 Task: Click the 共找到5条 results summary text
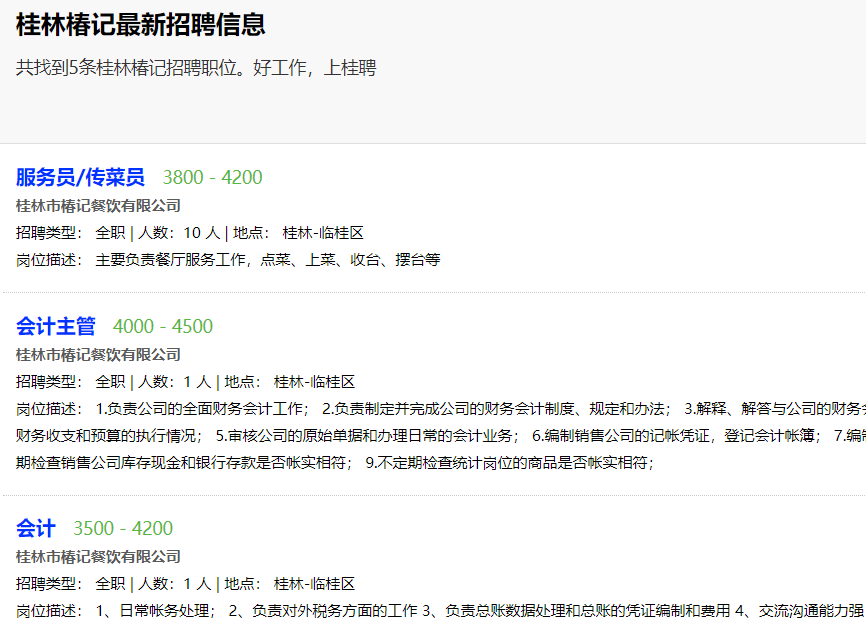pos(196,68)
